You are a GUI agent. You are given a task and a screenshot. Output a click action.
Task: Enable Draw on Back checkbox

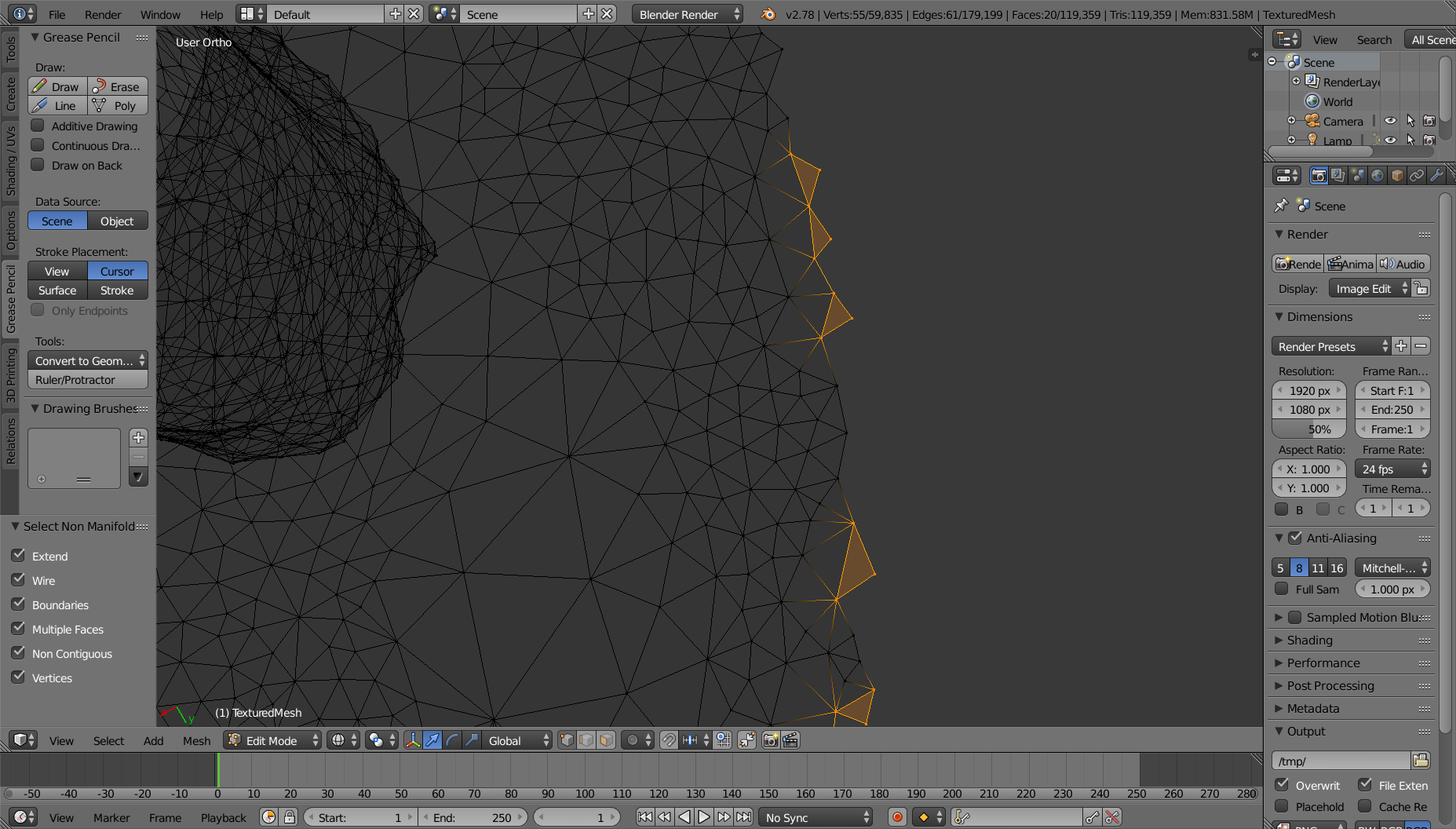coord(38,165)
